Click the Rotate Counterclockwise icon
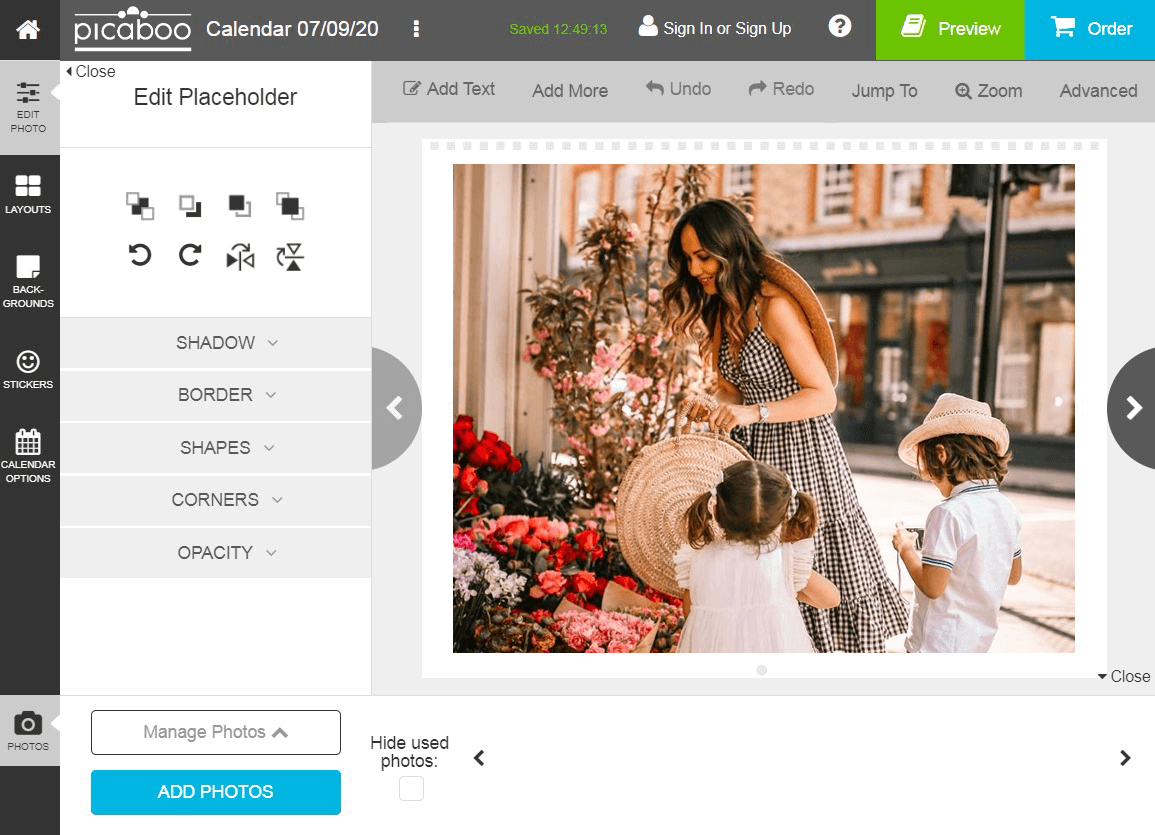The width and height of the screenshot is (1155, 835). pyautogui.click(x=140, y=255)
